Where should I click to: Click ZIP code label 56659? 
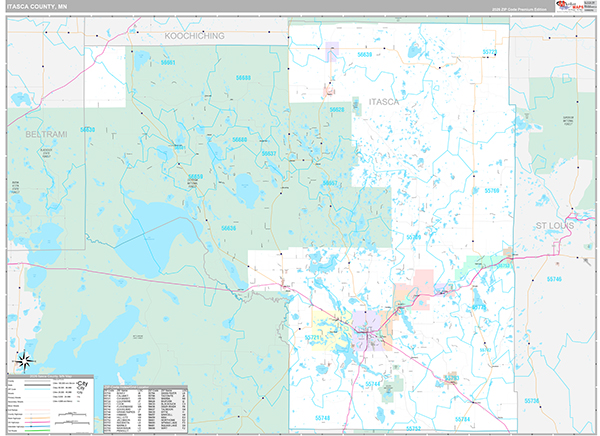point(196,176)
